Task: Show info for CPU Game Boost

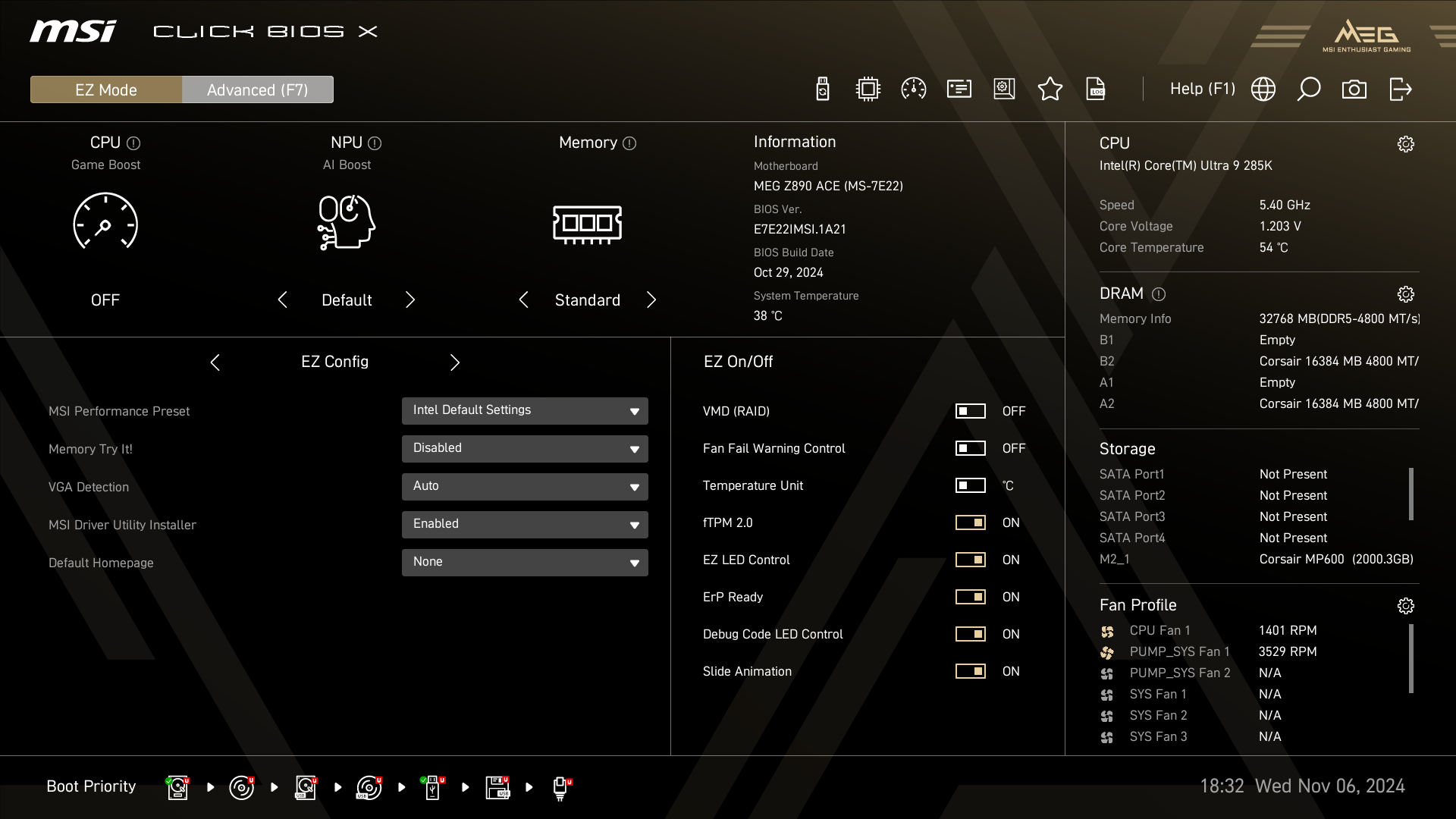Action: click(133, 143)
